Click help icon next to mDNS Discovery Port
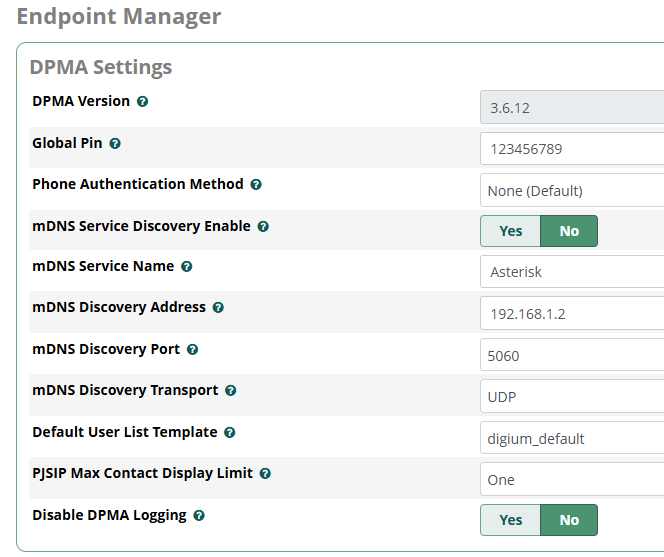Screen dimensions: 664x557 (x=193, y=350)
